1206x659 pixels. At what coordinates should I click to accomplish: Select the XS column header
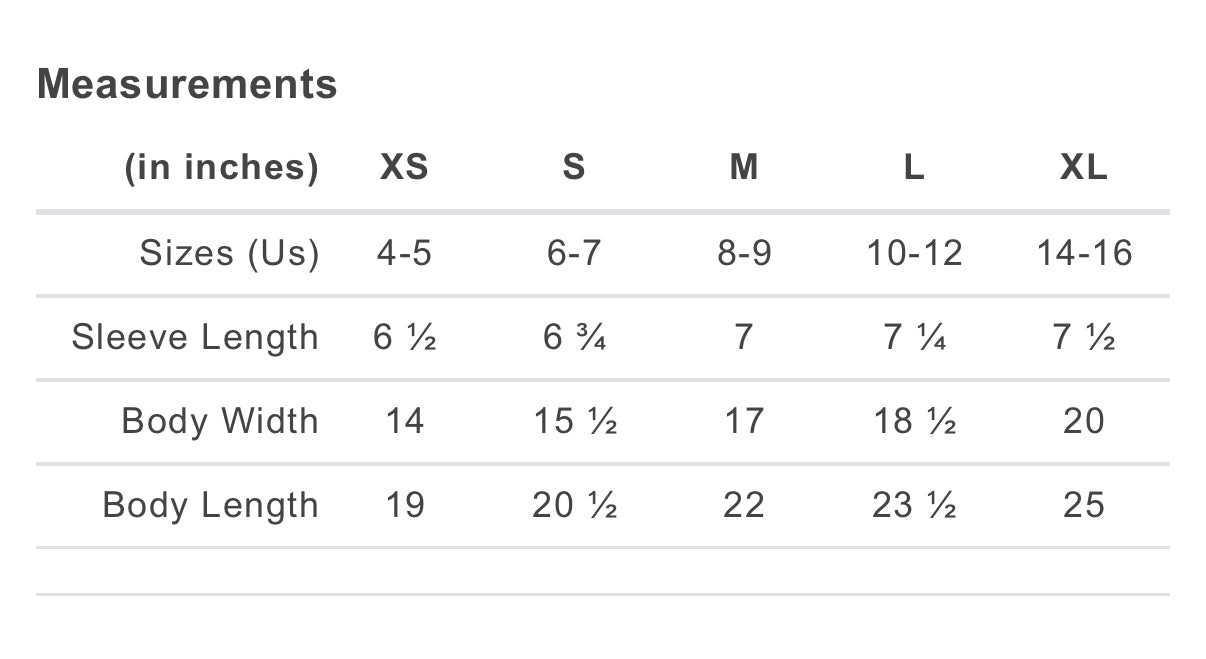click(x=404, y=167)
